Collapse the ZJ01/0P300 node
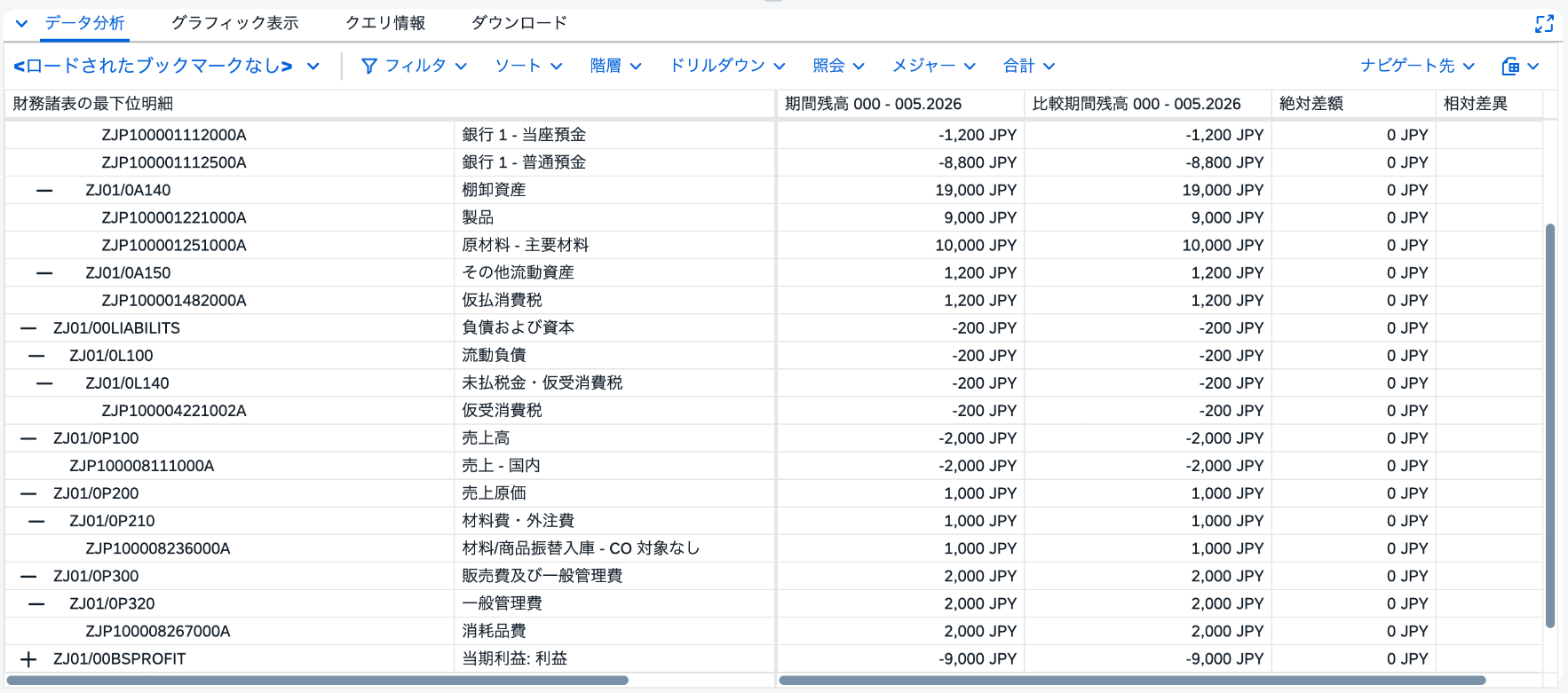 [28, 575]
